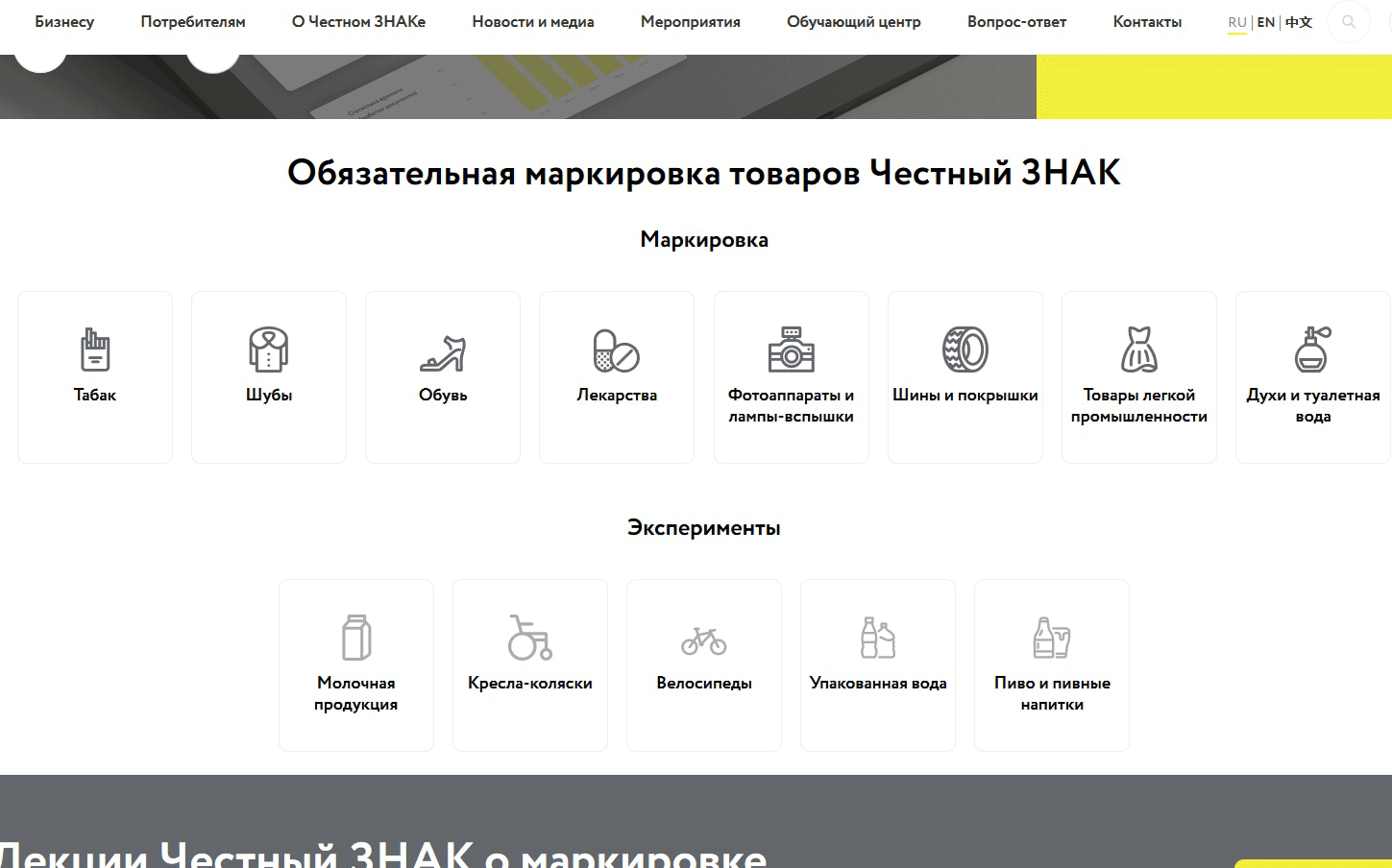Click the bicycle icon
Screen dimensions: 1392x868
pyautogui.click(x=704, y=640)
